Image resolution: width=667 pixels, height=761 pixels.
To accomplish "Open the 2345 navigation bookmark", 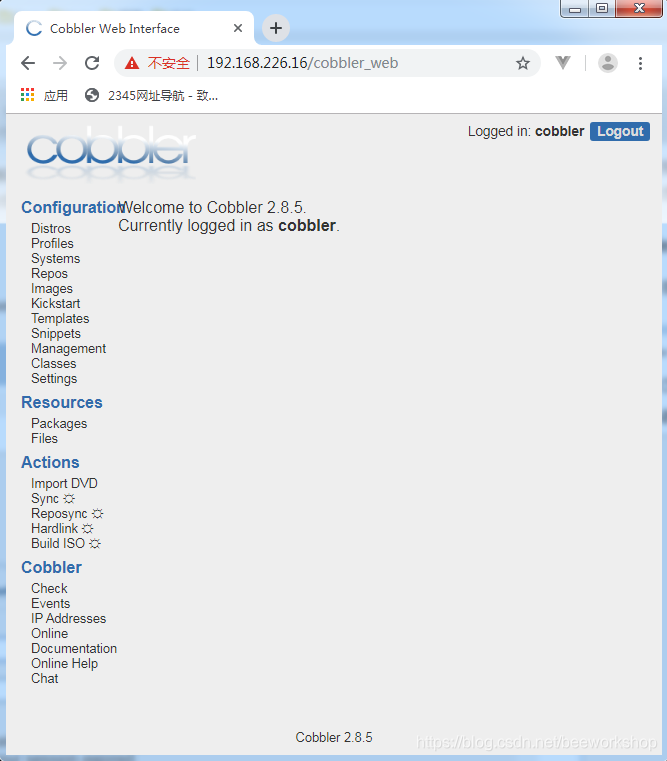I will tap(151, 96).
